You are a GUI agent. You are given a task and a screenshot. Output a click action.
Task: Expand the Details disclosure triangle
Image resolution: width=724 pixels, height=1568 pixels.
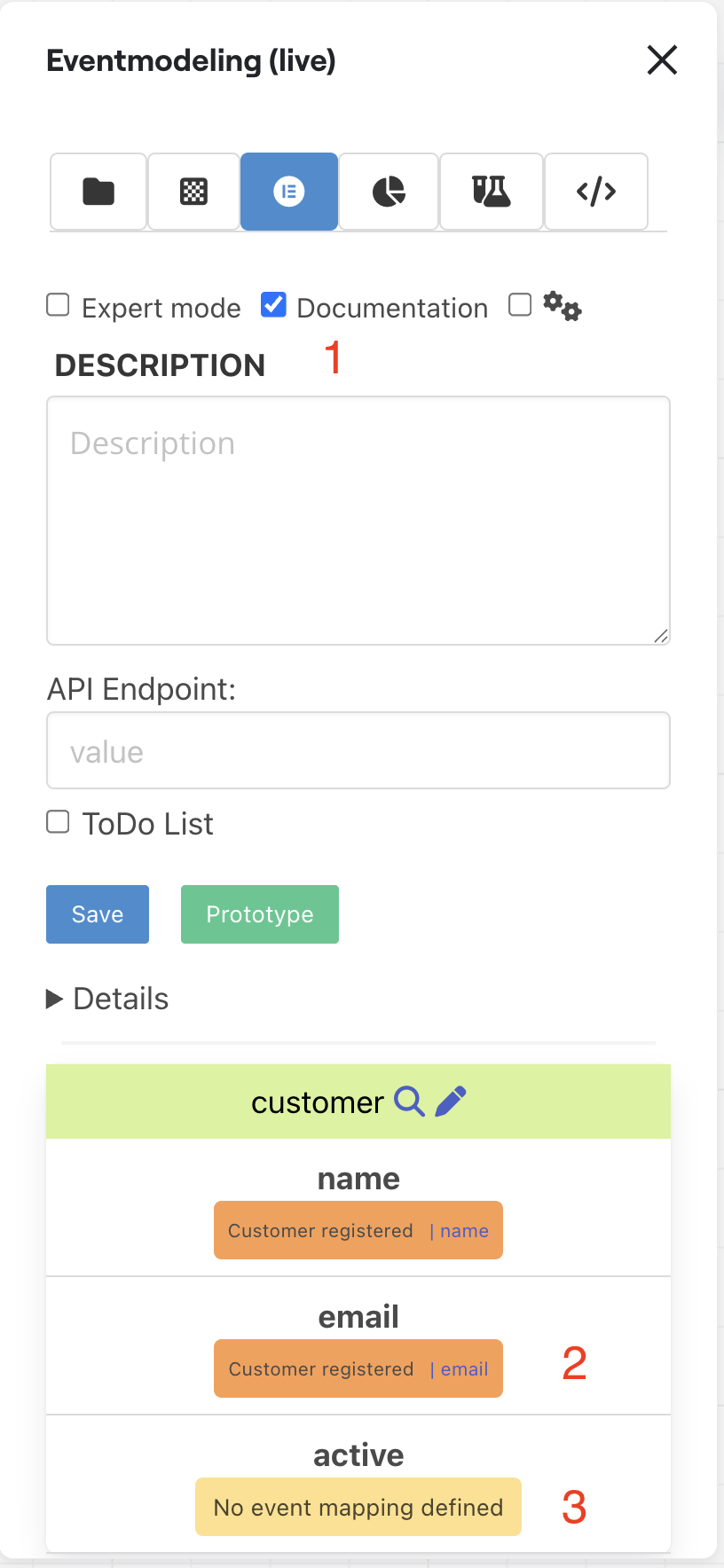[55, 999]
